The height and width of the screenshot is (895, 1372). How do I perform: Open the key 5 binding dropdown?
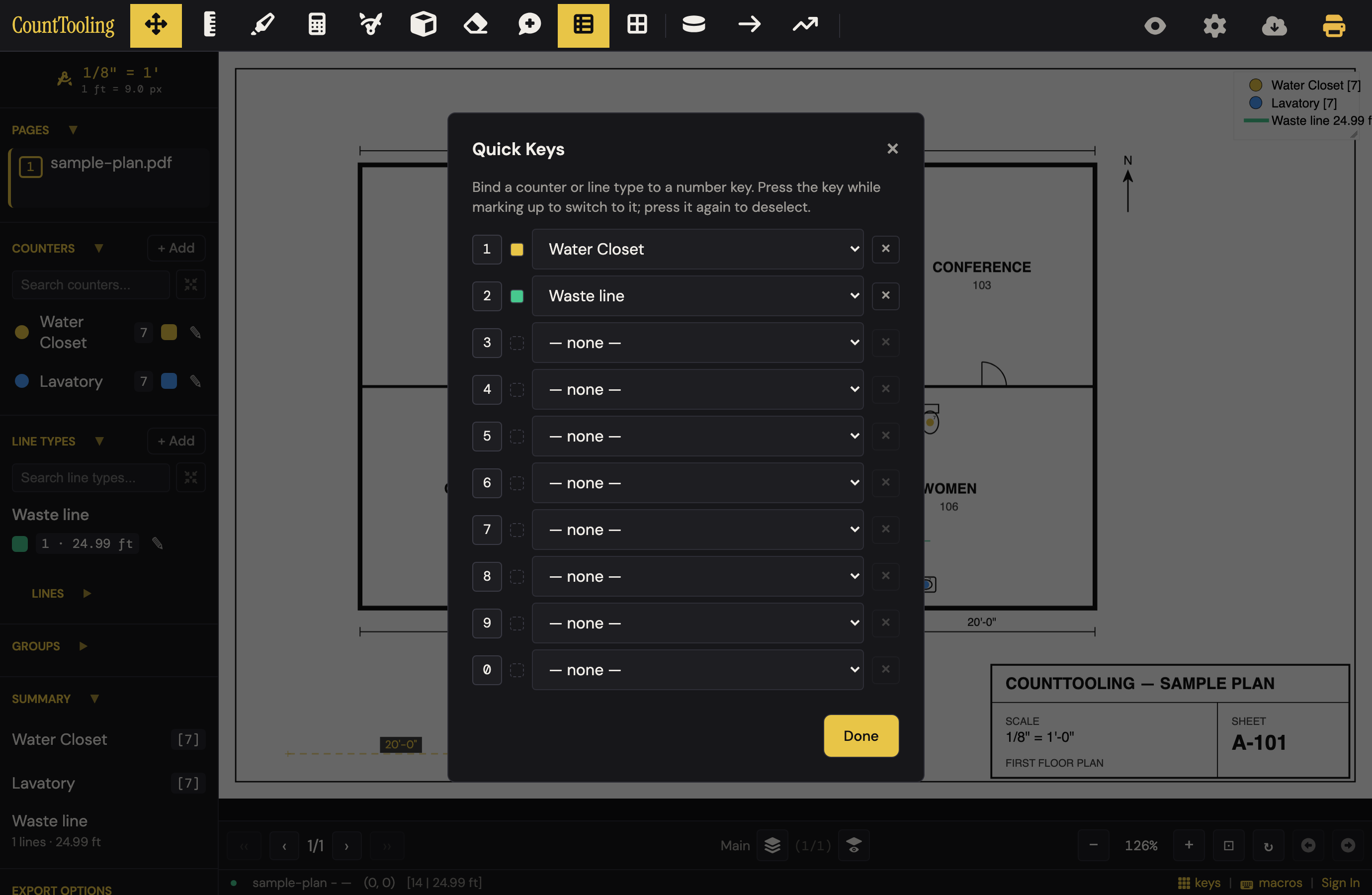(x=697, y=436)
